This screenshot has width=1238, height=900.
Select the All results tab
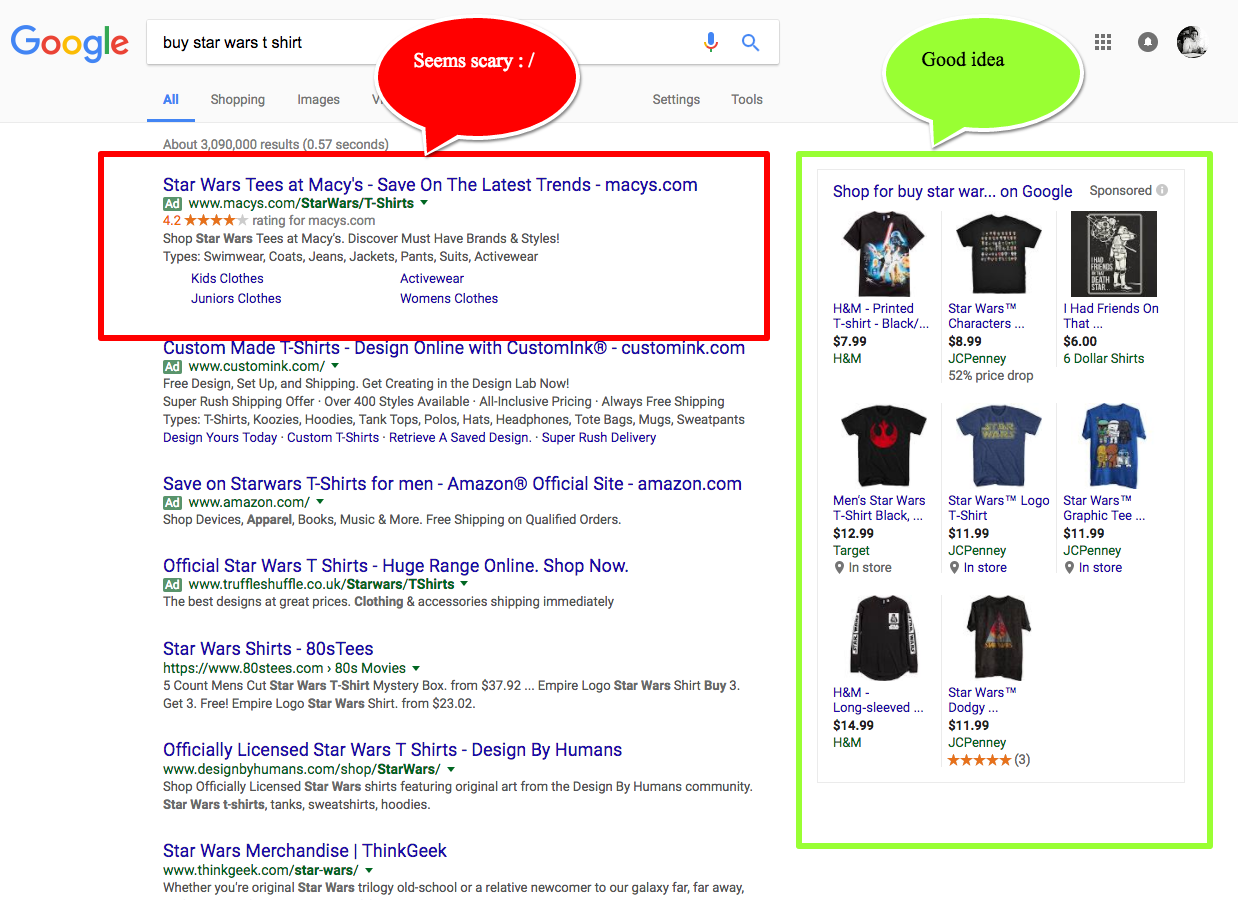[x=171, y=99]
